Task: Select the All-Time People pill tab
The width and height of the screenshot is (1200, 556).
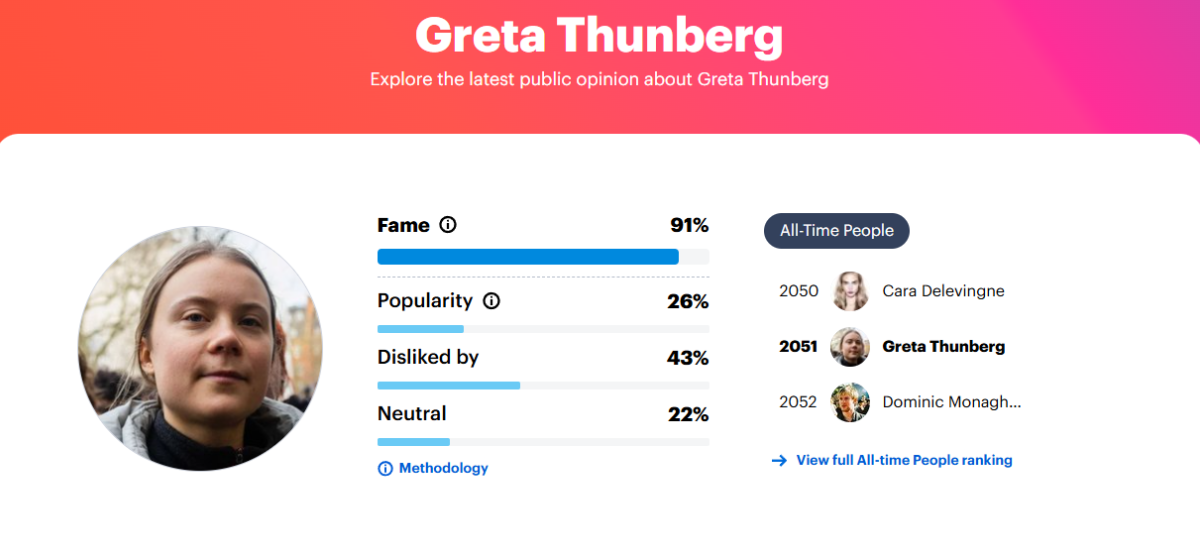Action: coord(837,230)
